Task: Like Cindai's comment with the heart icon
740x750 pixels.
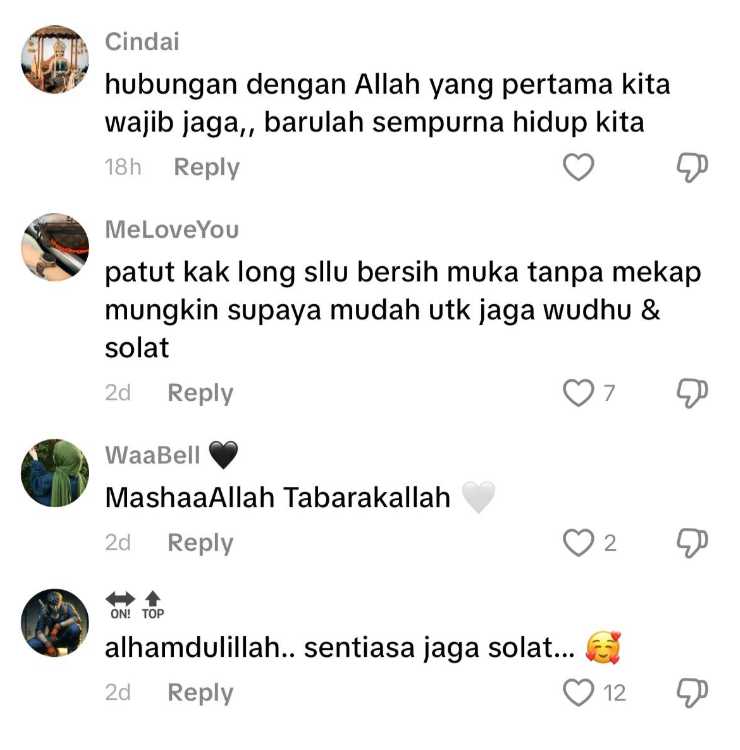Action: (x=578, y=167)
